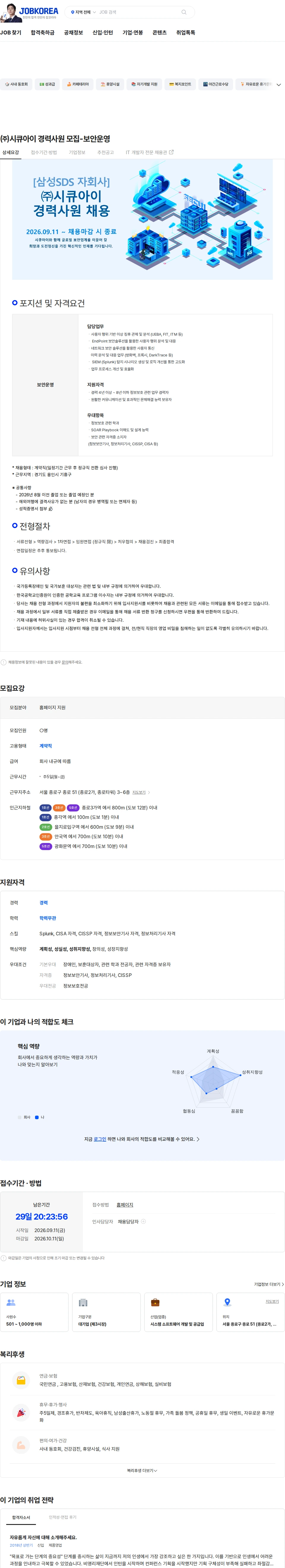Switch to the 상세요강 tab
The height and width of the screenshot is (1568, 285).
[10, 153]
